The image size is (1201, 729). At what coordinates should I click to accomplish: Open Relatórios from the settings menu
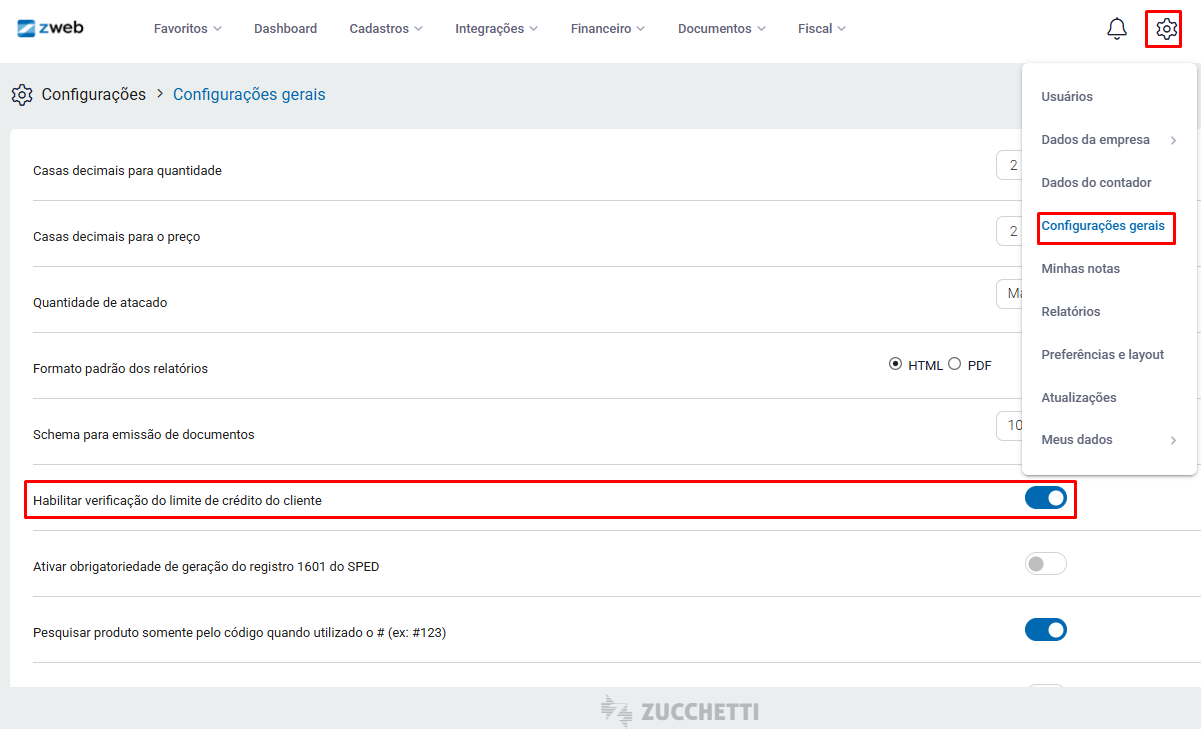[1070, 312]
